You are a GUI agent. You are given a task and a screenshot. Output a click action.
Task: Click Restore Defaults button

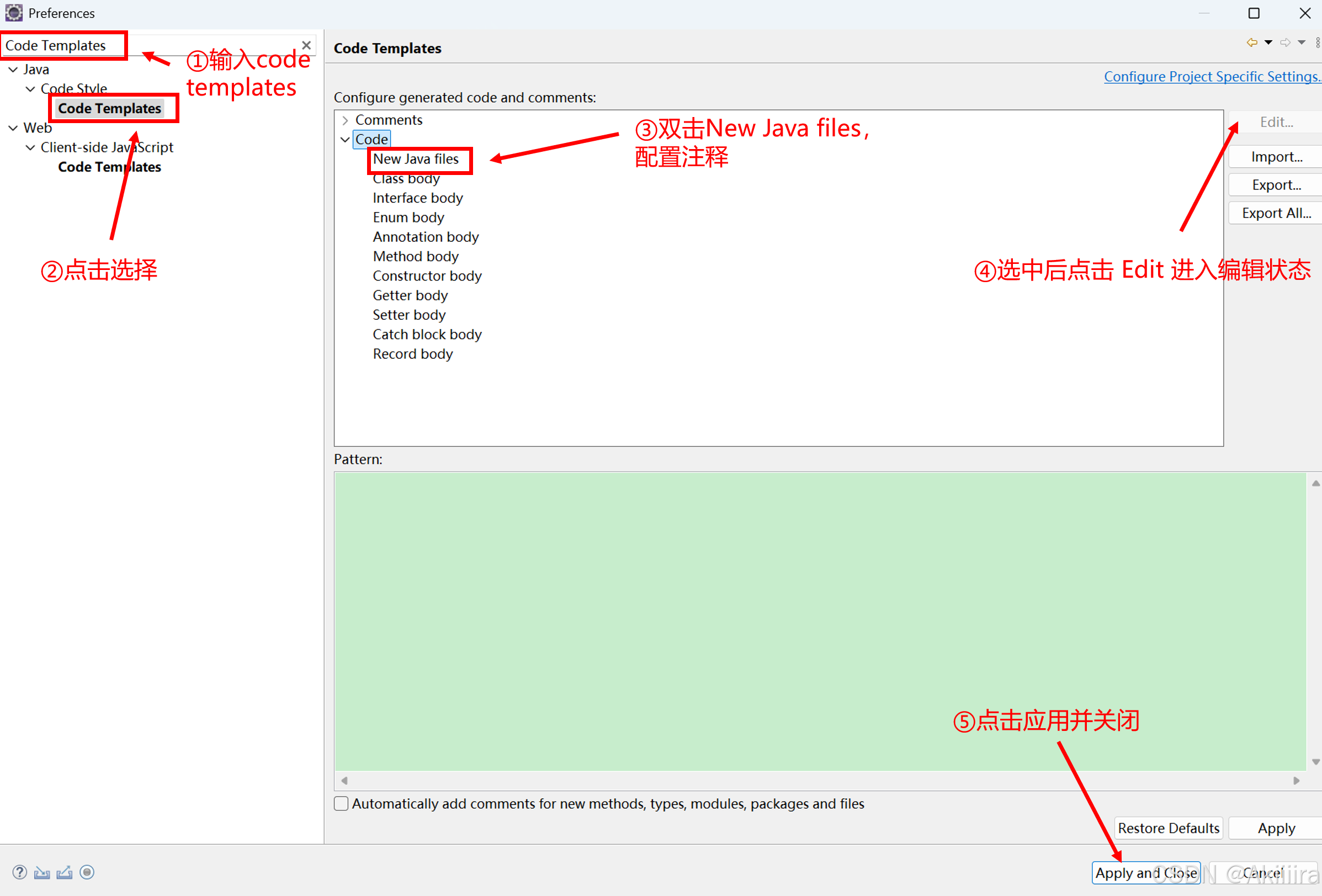coord(1169,828)
